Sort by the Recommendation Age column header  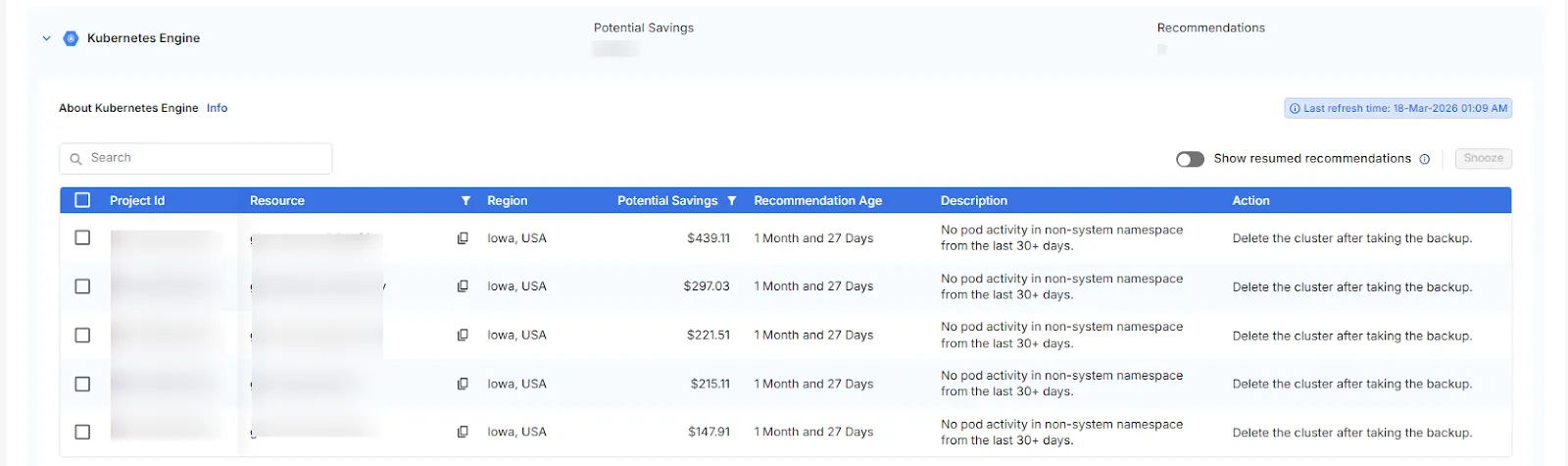pos(817,201)
